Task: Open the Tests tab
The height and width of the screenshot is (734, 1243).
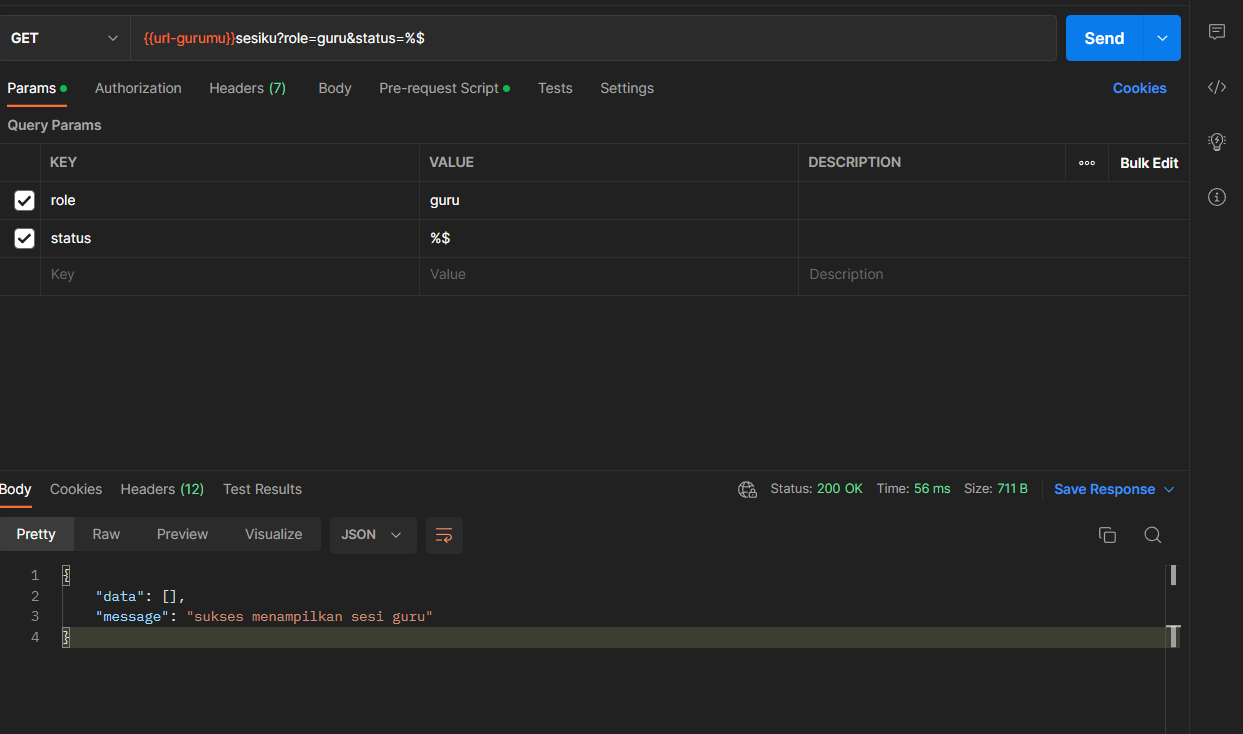Action: tap(555, 88)
